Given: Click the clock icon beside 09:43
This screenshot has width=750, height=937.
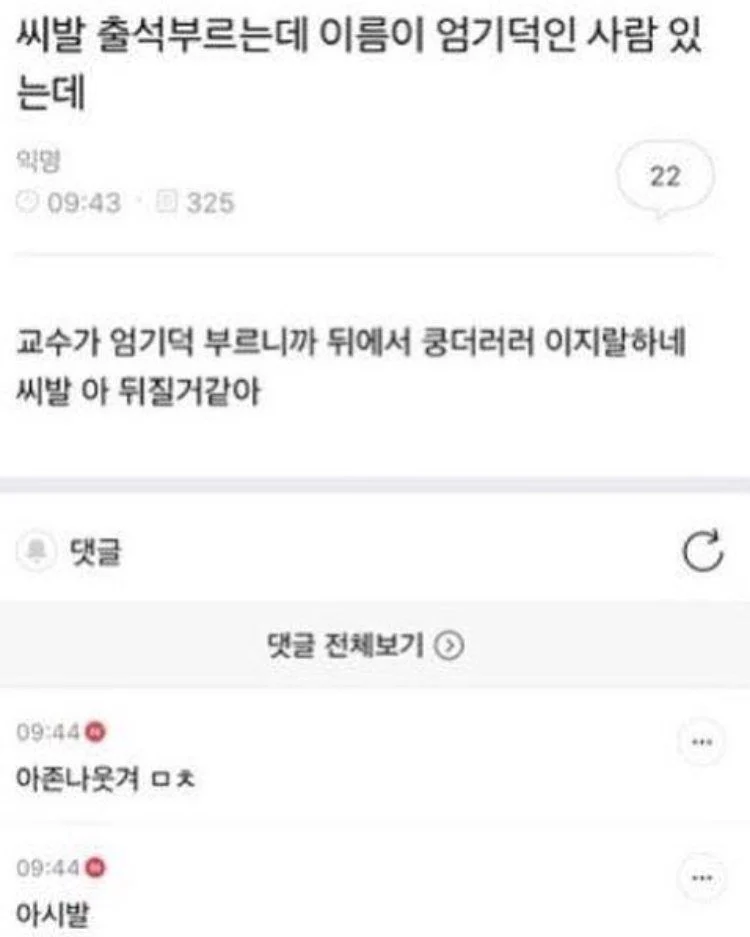Looking at the screenshot, I should pos(27,202).
